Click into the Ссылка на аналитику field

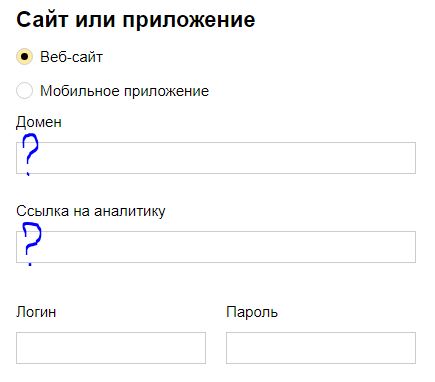tap(216, 247)
